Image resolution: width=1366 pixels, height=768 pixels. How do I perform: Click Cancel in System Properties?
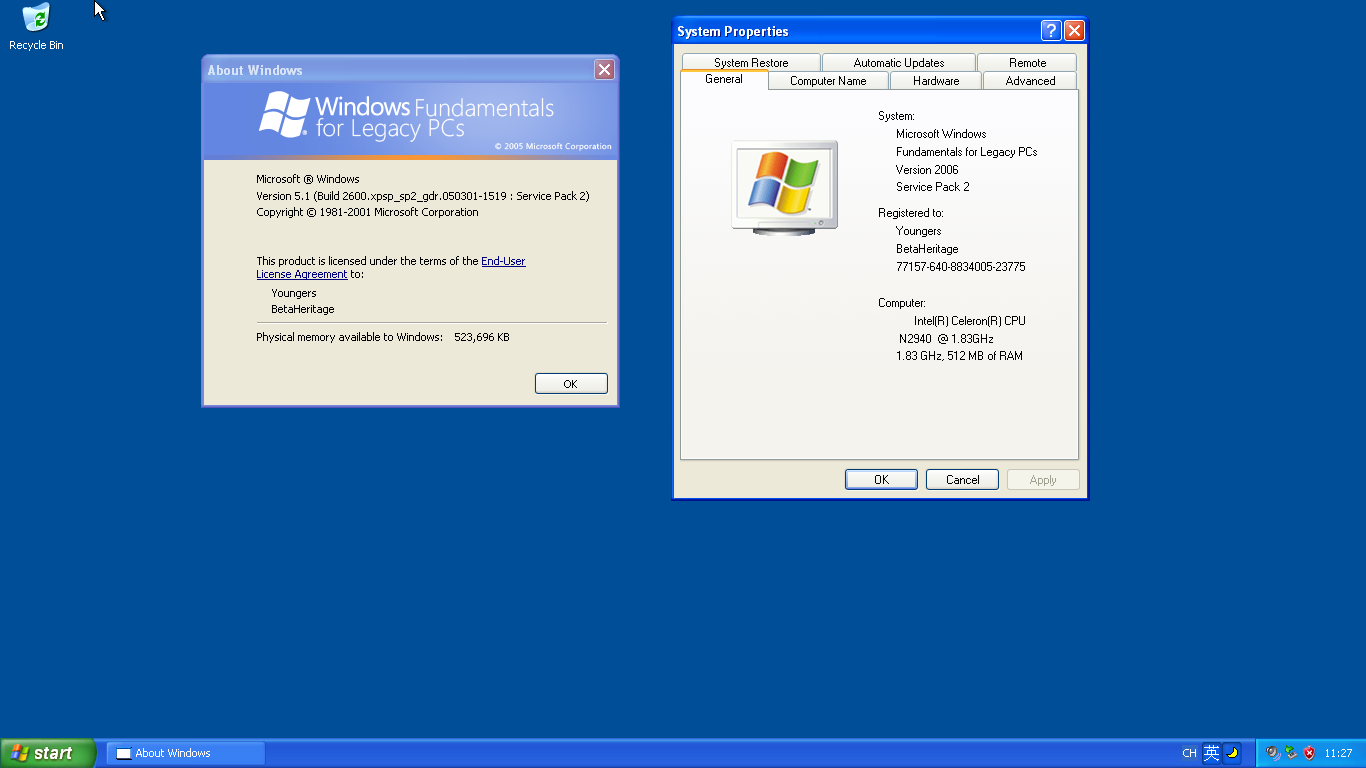click(963, 480)
